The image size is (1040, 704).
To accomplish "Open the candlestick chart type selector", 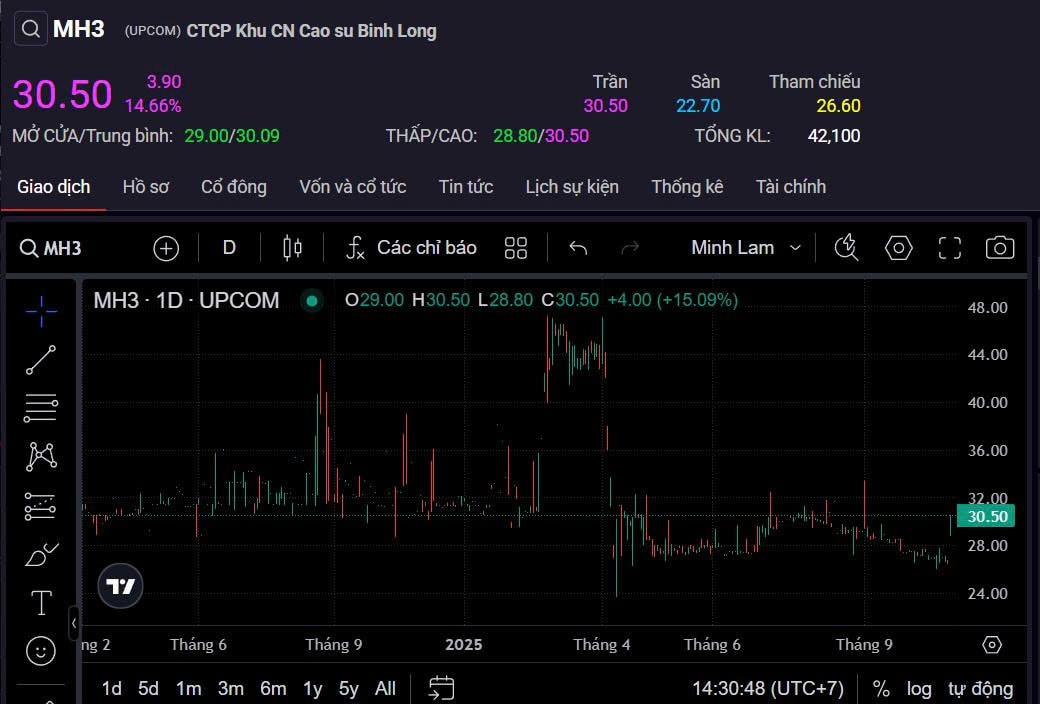I will point(292,248).
